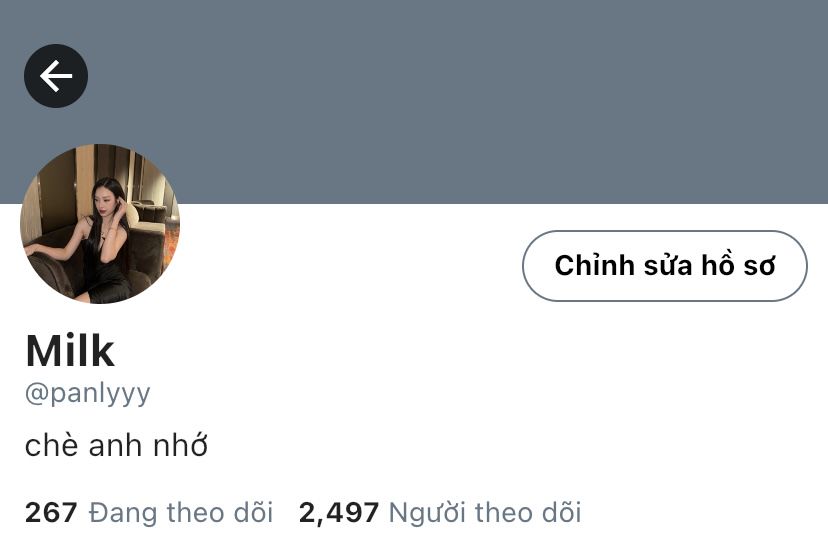Tap the black circular back button
This screenshot has height=556, width=828.
coord(56,76)
